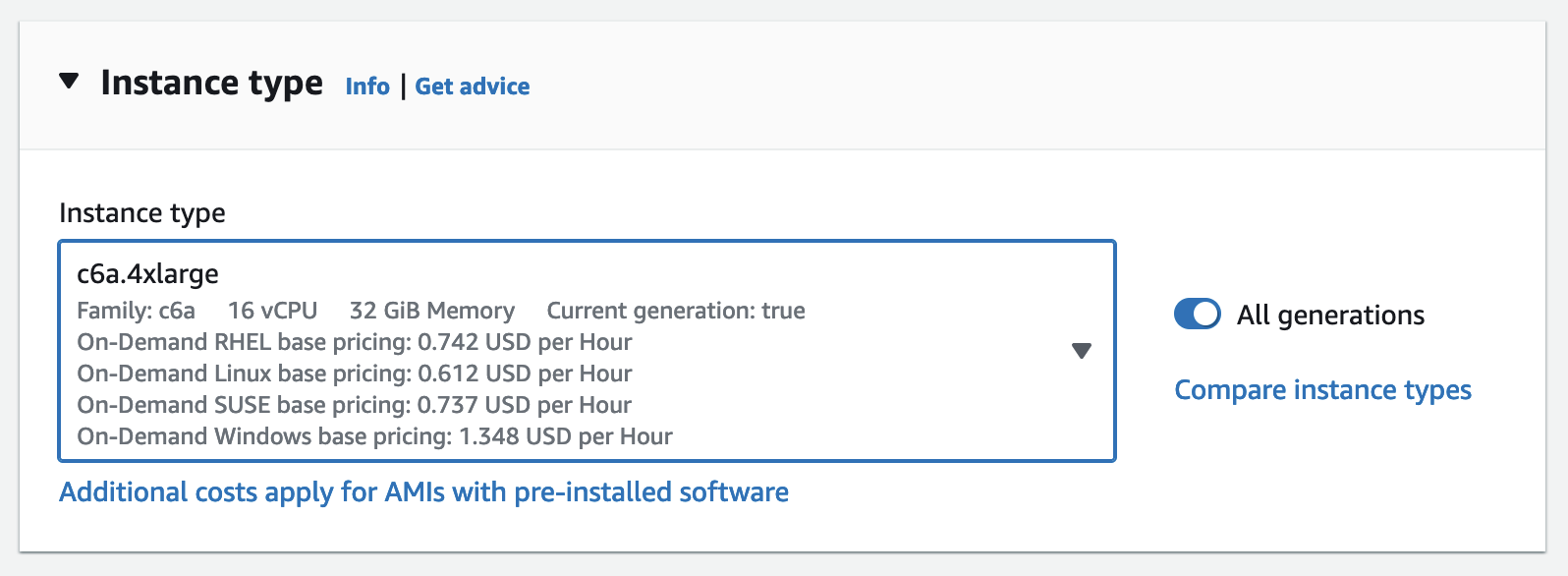Click the separator between Info and Get advice
The image size is (1568, 576).
click(x=403, y=86)
